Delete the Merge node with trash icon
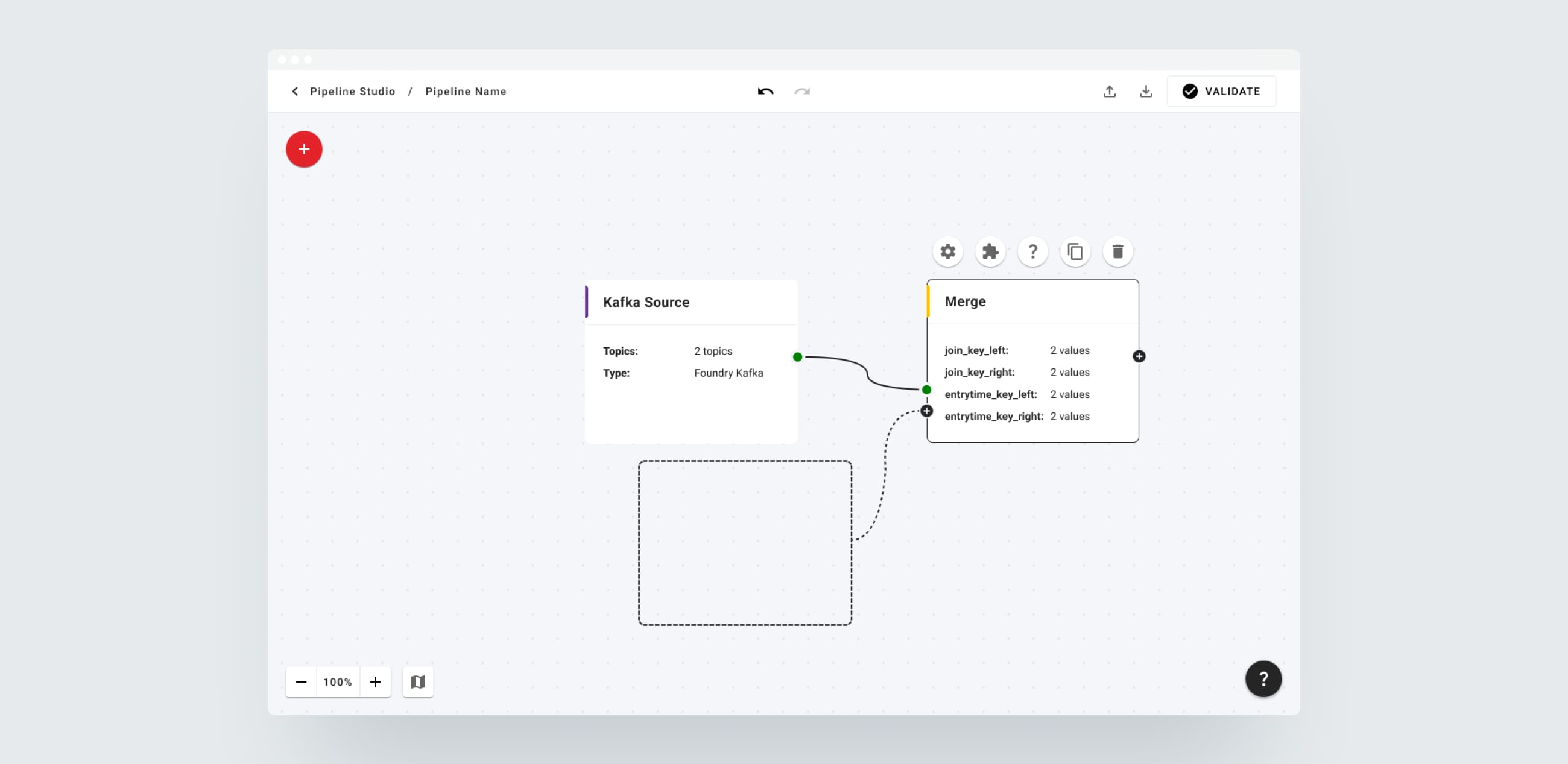This screenshot has height=764, width=1568. pos(1118,251)
